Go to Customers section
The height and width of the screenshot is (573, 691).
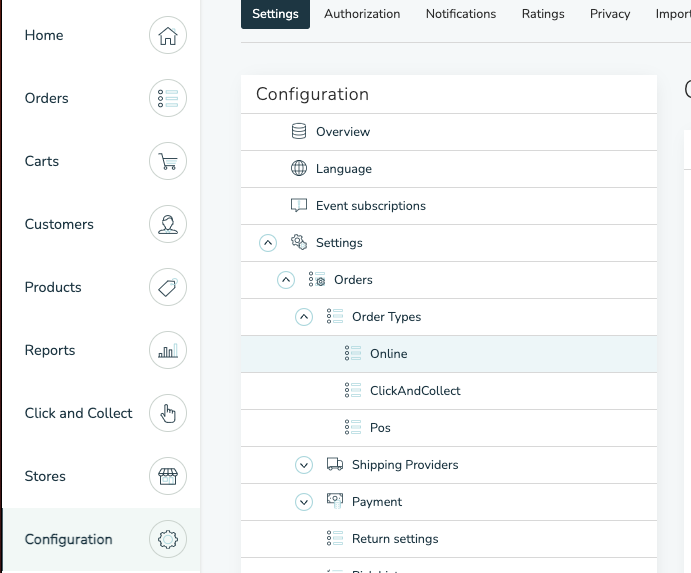tap(59, 224)
